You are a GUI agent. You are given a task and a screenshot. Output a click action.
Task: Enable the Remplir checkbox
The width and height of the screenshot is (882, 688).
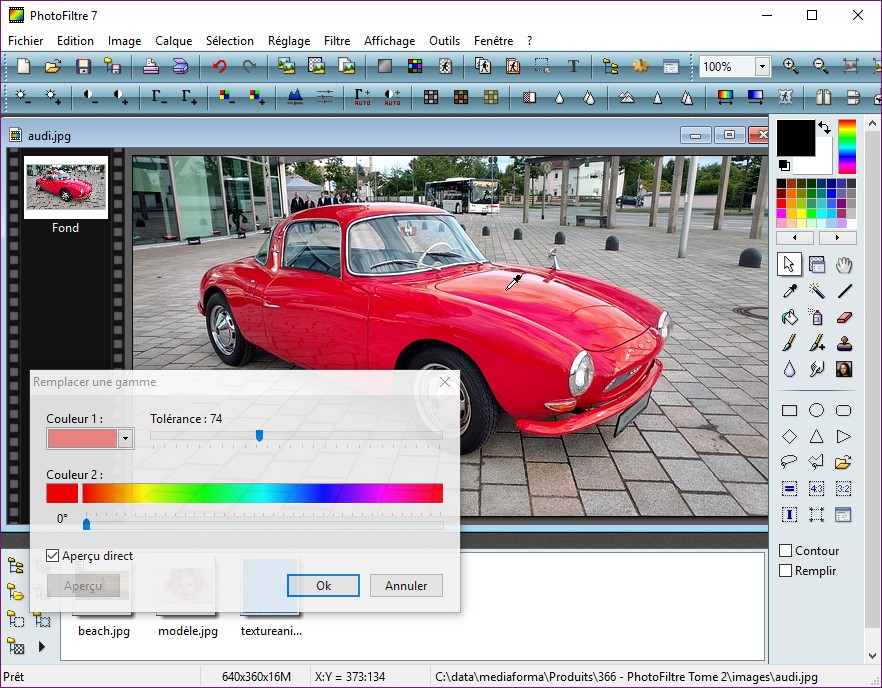(x=786, y=571)
